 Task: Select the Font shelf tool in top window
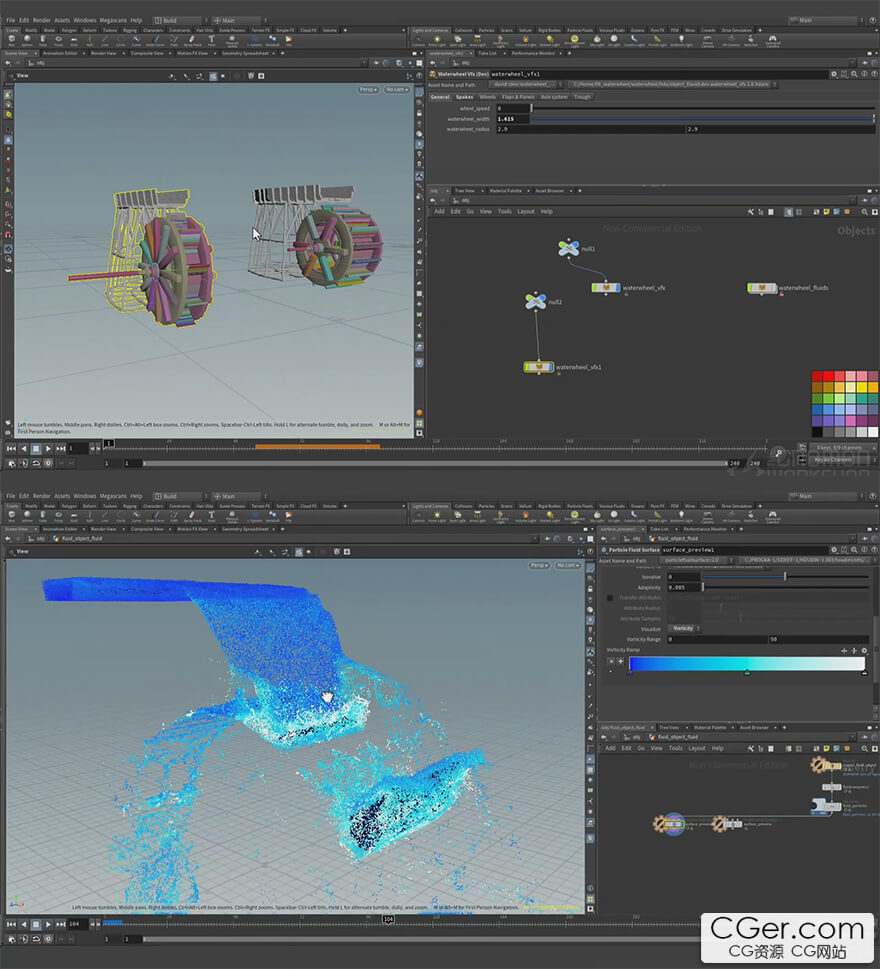pos(211,40)
